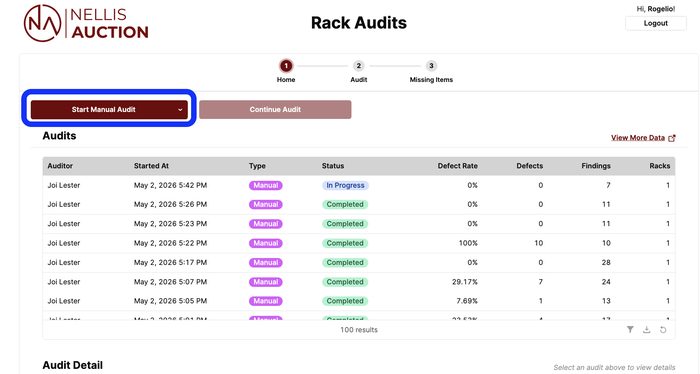Select audit started May 2, 2026 5:17 PM

click(x=358, y=262)
